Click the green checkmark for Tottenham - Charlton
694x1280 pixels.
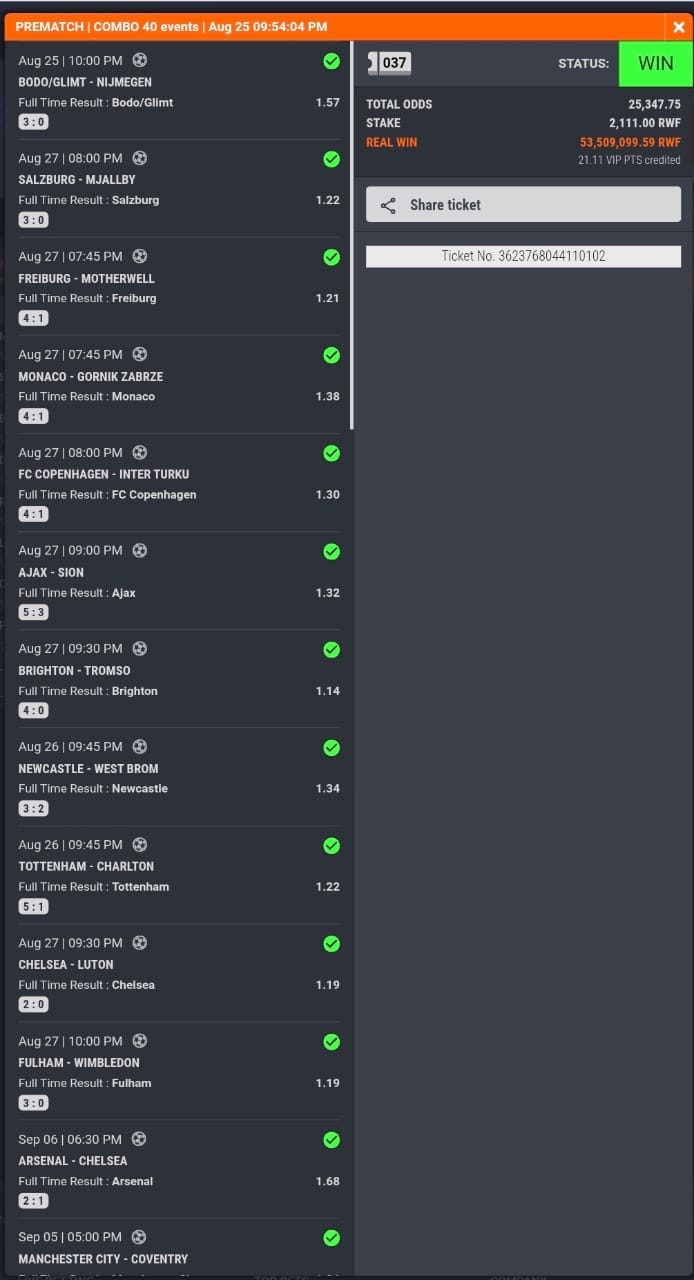click(332, 846)
